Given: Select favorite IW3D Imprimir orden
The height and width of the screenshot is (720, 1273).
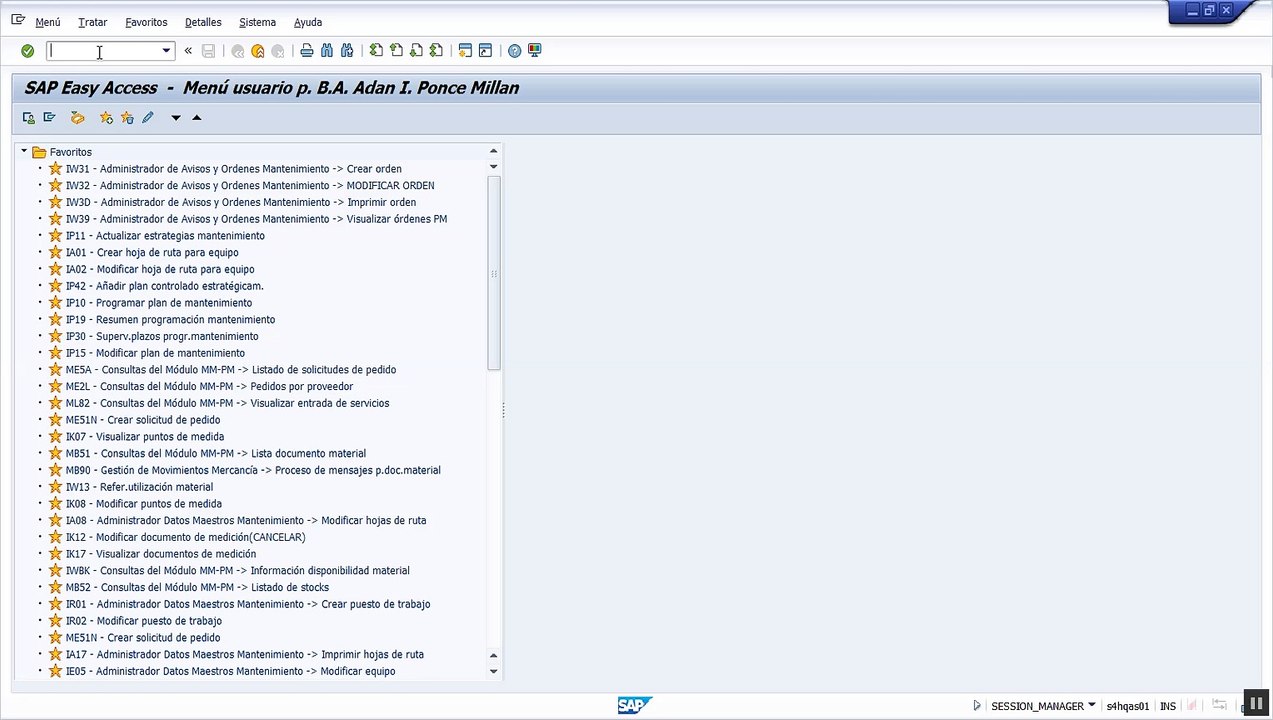Looking at the screenshot, I should coord(241,202).
